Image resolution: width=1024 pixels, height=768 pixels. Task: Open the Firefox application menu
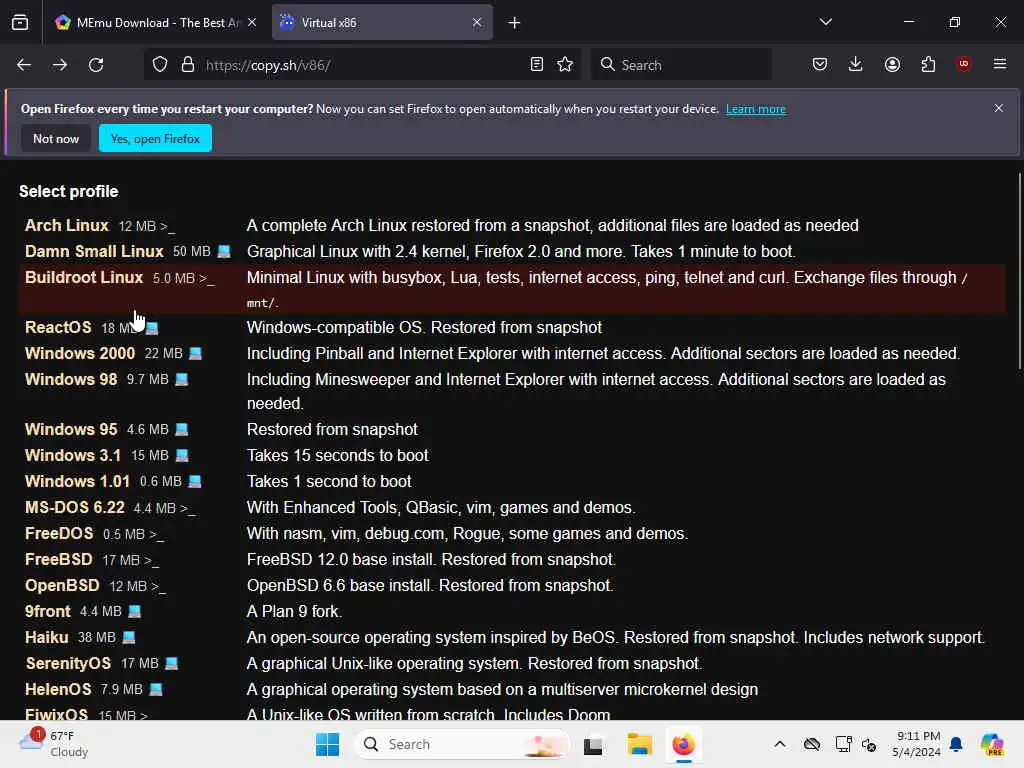pos(1000,63)
